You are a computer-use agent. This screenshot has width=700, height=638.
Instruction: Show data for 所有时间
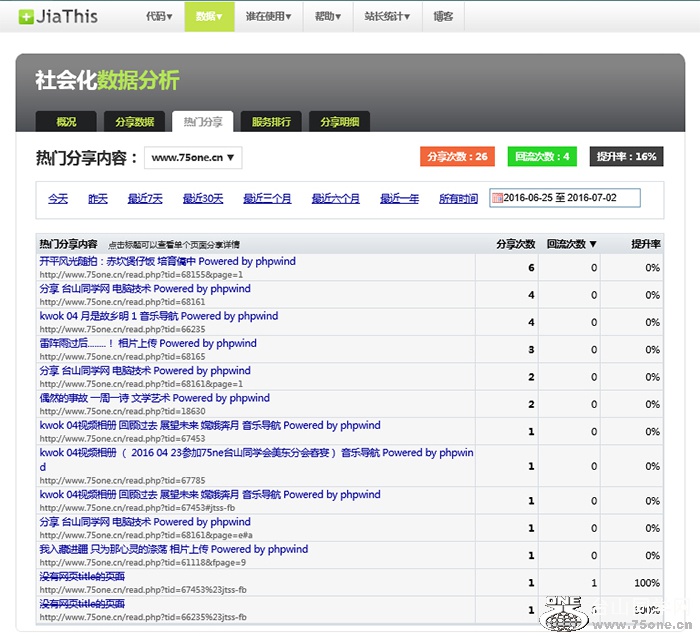click(x=458, y=199)
